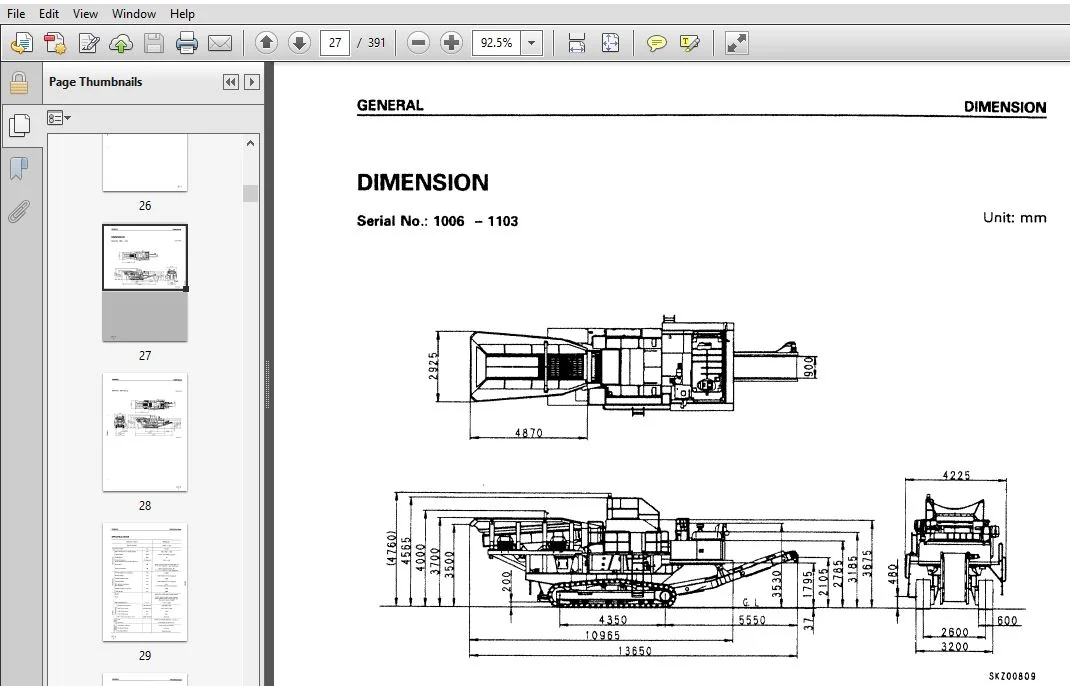Click the 4225 width dimension value
The height and width of the screenshot is (686, 1070).
pos(956,475)
